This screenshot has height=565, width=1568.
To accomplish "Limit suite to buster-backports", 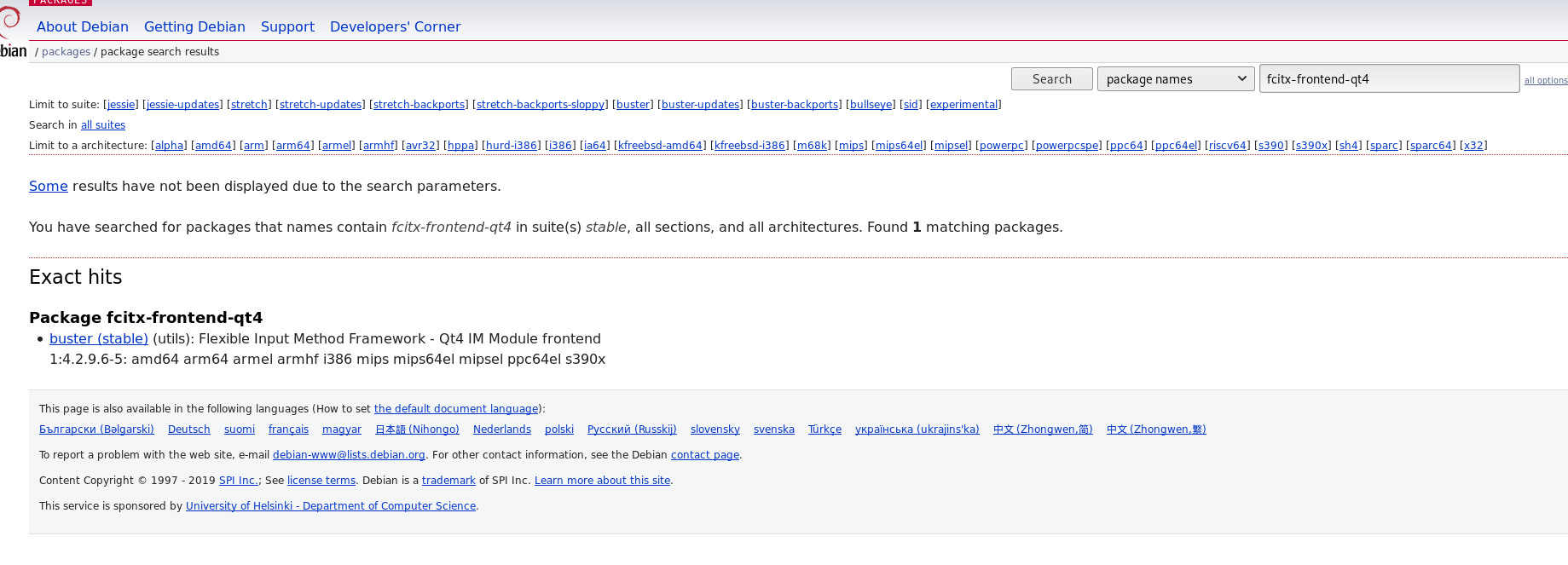I will click(x=795, y=105).
